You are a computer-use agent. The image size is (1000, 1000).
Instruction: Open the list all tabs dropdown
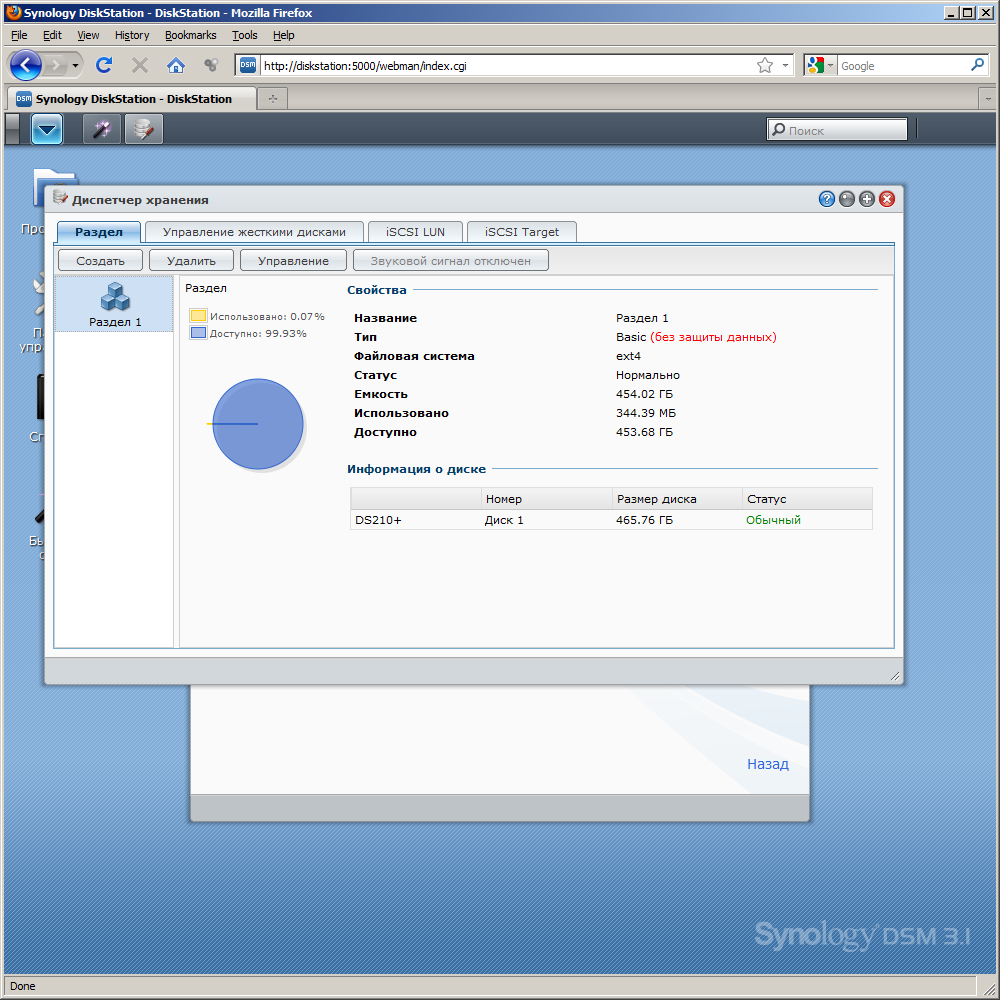tap(987, 99)
